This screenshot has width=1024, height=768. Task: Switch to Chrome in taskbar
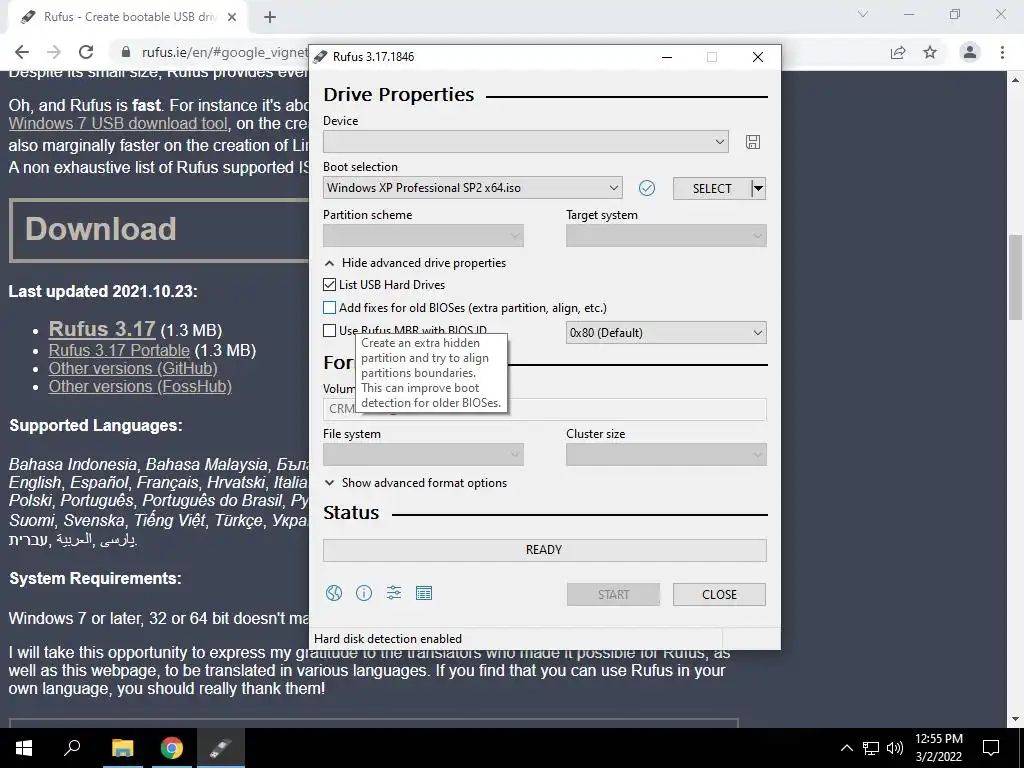click(172, 748)
